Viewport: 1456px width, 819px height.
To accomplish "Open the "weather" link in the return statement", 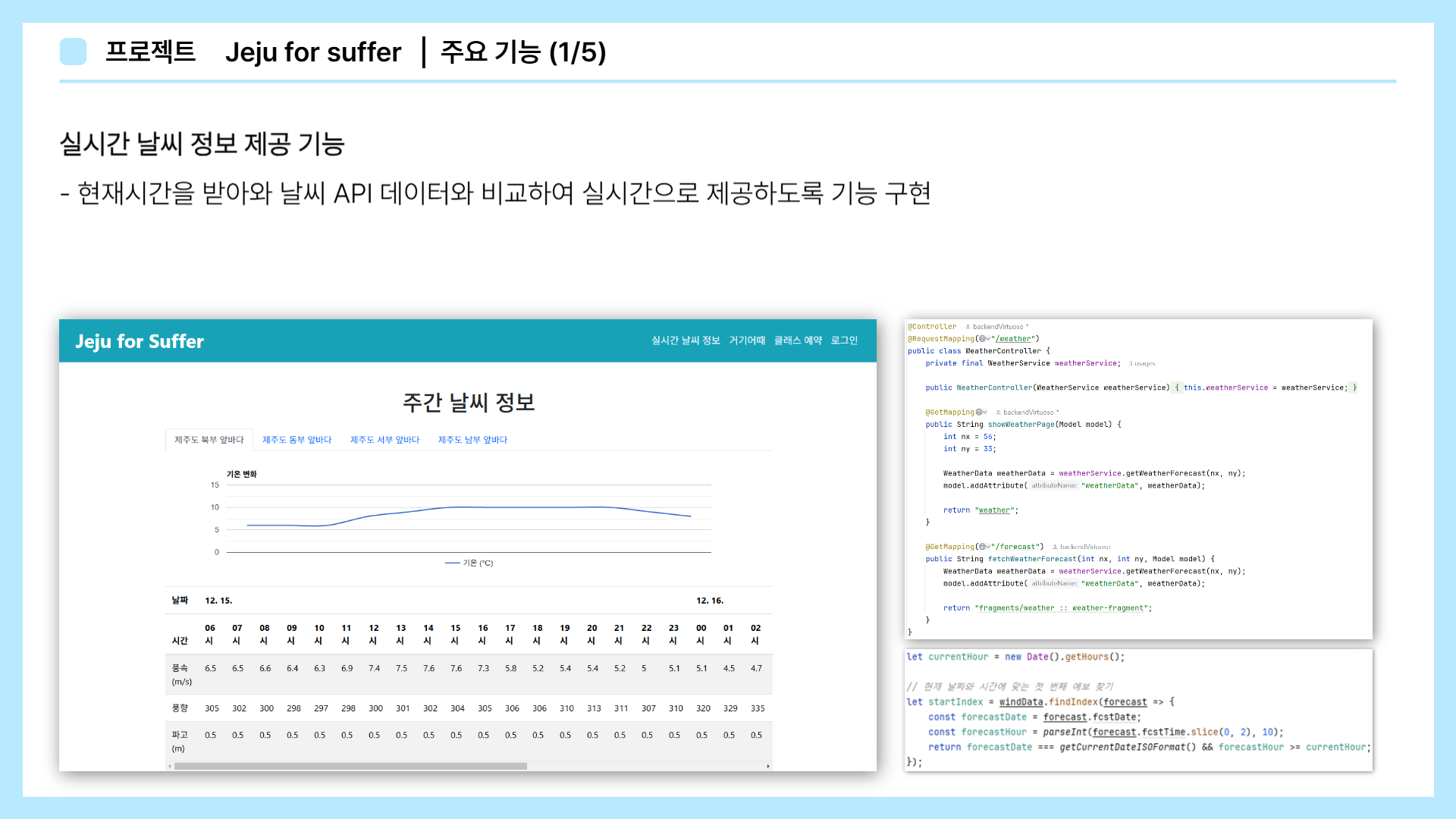I will point(994,510).
